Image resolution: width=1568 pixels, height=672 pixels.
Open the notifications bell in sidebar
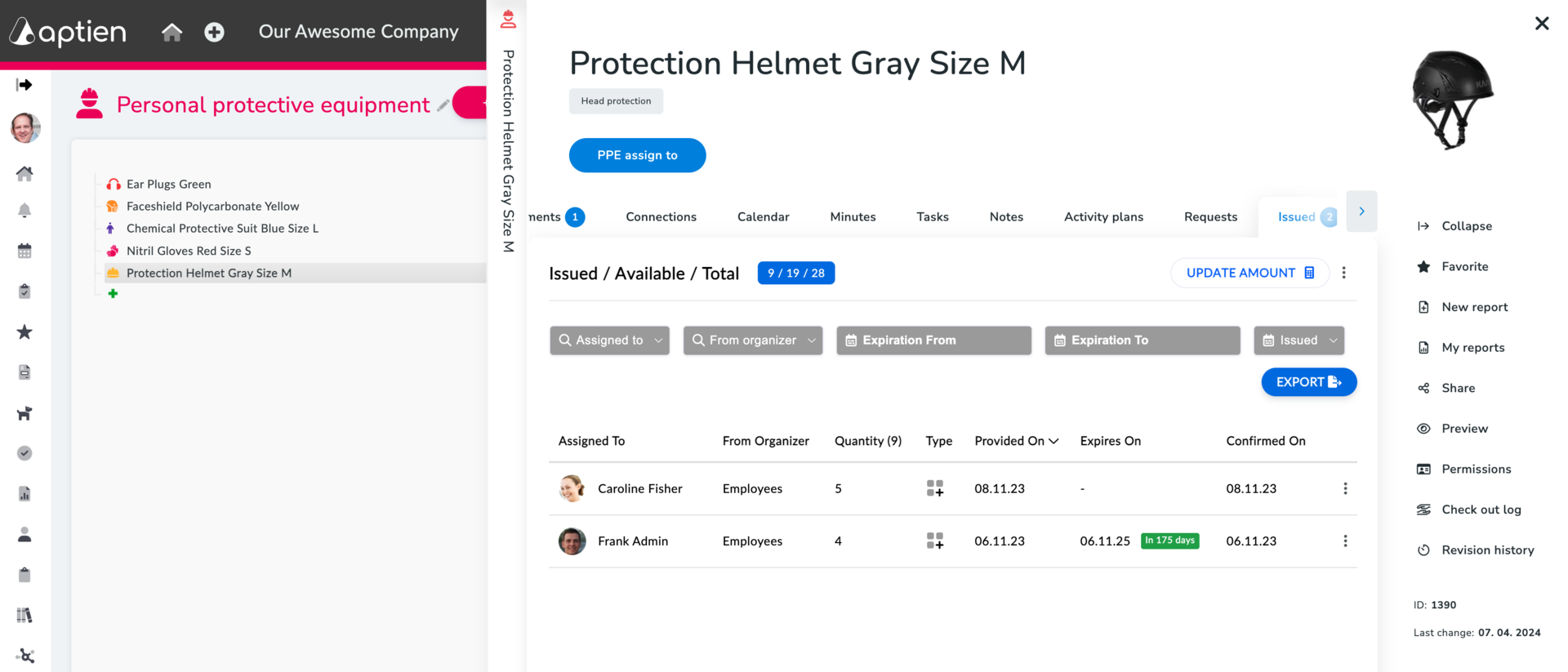(24, 211)
